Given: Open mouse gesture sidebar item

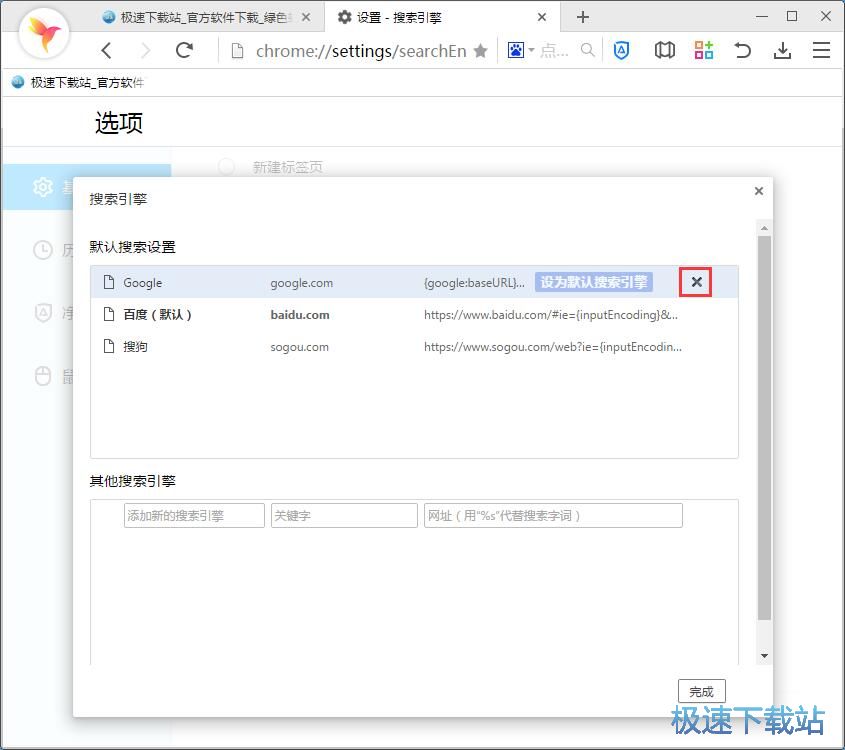Looking at the screenshot, I should [x=43, y=376].
